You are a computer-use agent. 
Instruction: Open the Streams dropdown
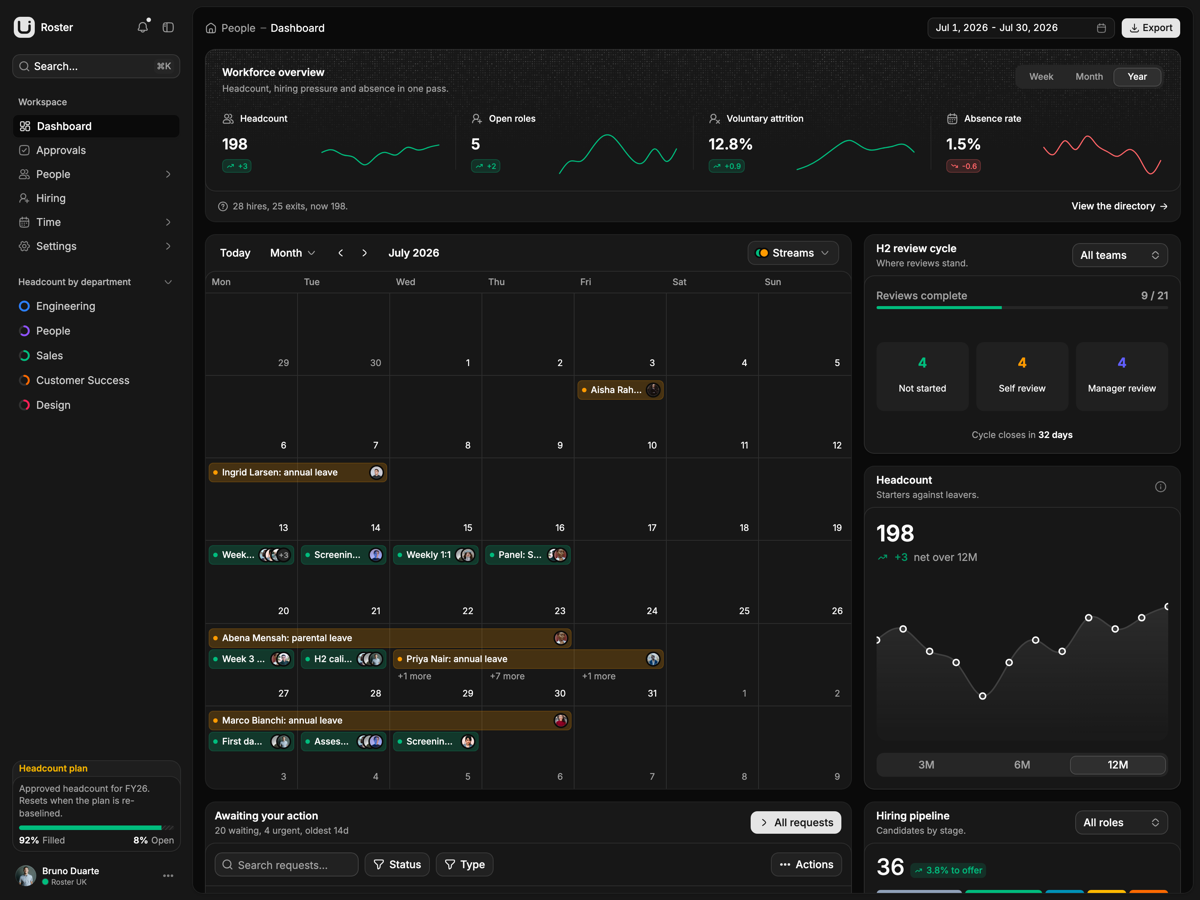pos(793,253)
